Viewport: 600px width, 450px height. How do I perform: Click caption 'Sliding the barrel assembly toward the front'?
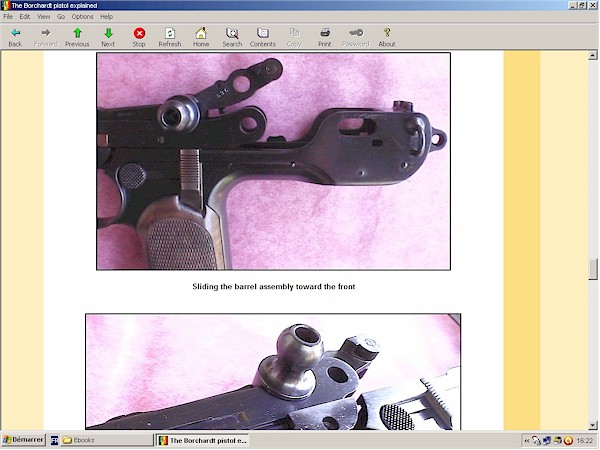[x=274, y=287]
